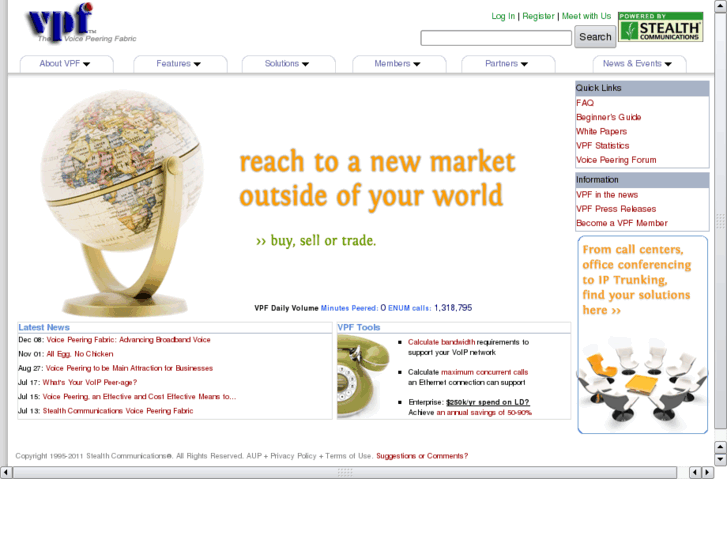Click the VPF Voice Peering Fabric logo
Viewport: 727px width, 545px height.
[81, 23]
